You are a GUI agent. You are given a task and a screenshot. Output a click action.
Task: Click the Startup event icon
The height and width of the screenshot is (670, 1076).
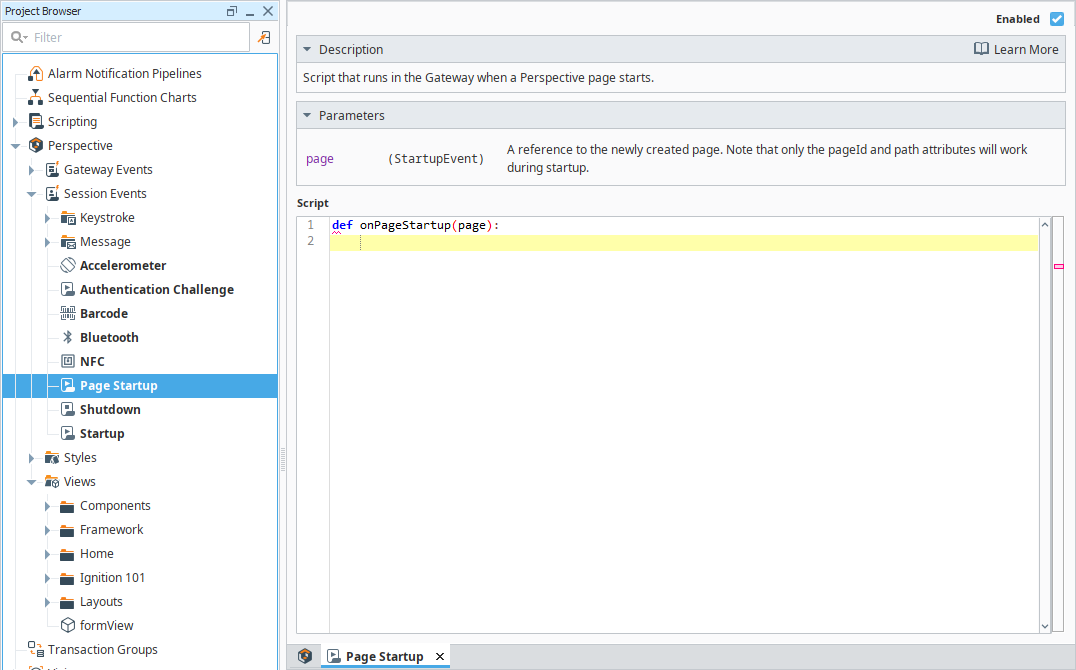pos(68,433)
